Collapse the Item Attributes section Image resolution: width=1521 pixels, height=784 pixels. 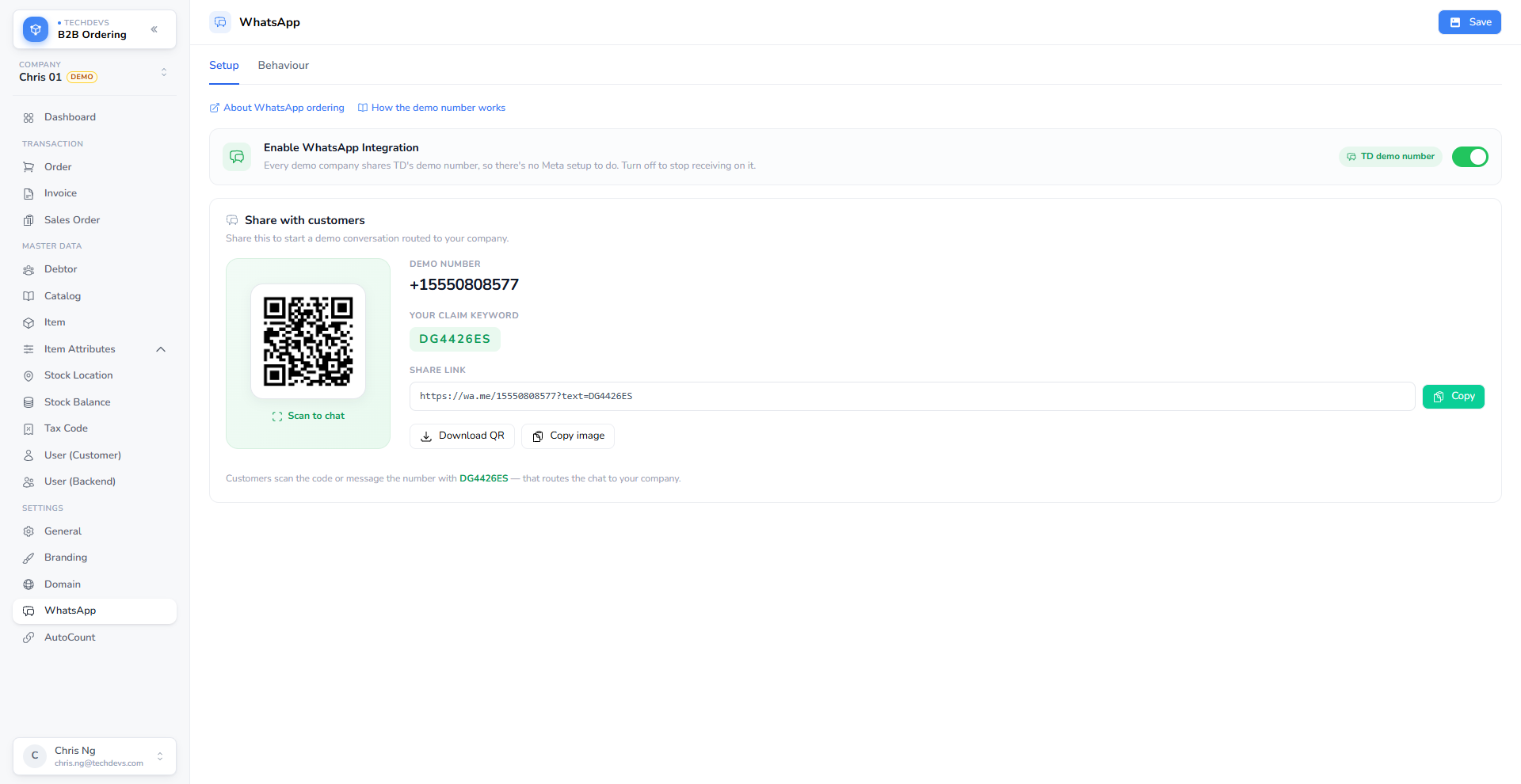[161, 349]
